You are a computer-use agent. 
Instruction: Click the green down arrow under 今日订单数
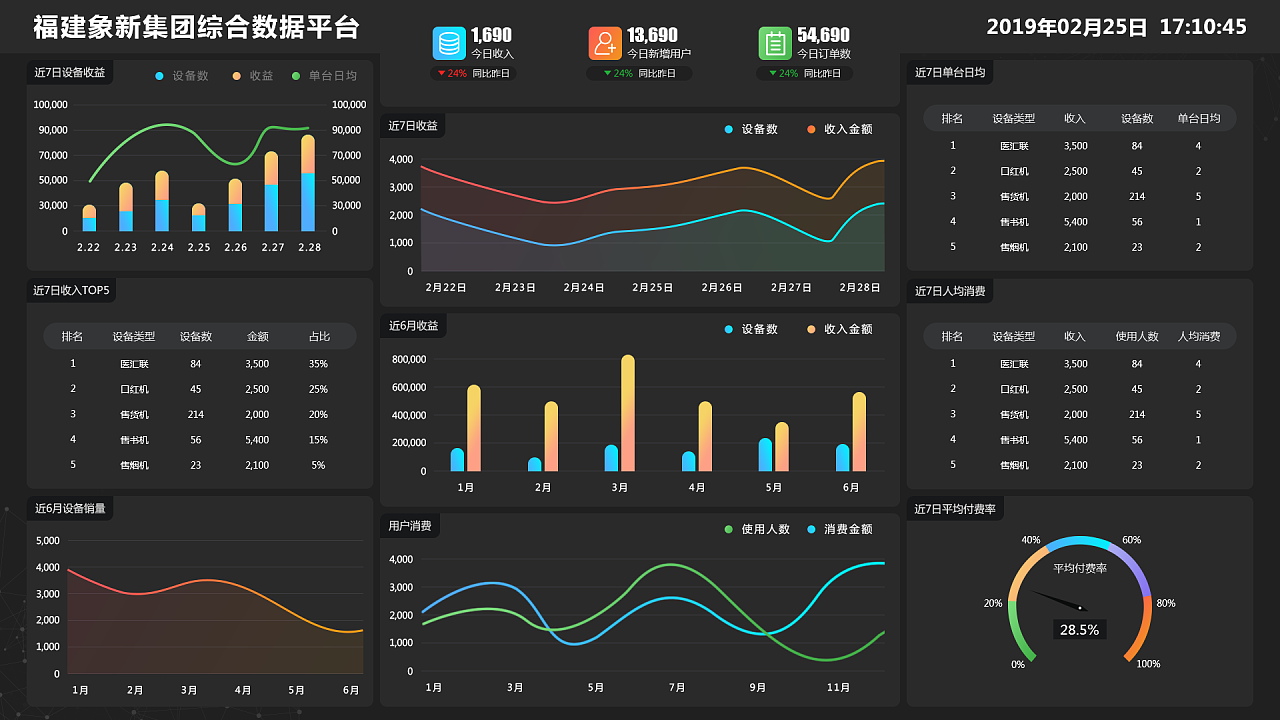pyautogui.click(x=772, y=73)
